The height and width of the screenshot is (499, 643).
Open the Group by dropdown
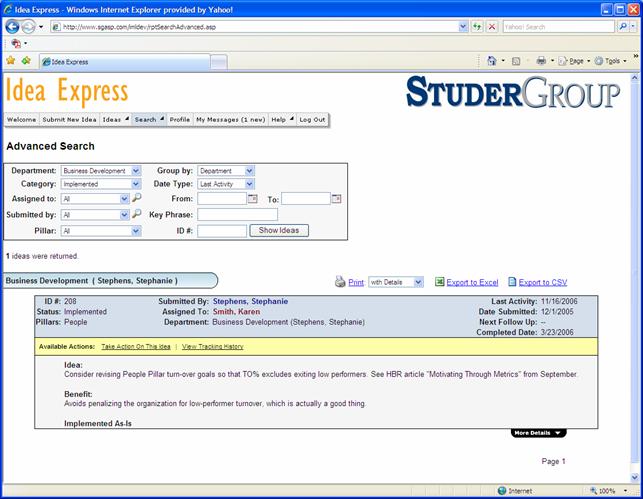tap(226, 171)
